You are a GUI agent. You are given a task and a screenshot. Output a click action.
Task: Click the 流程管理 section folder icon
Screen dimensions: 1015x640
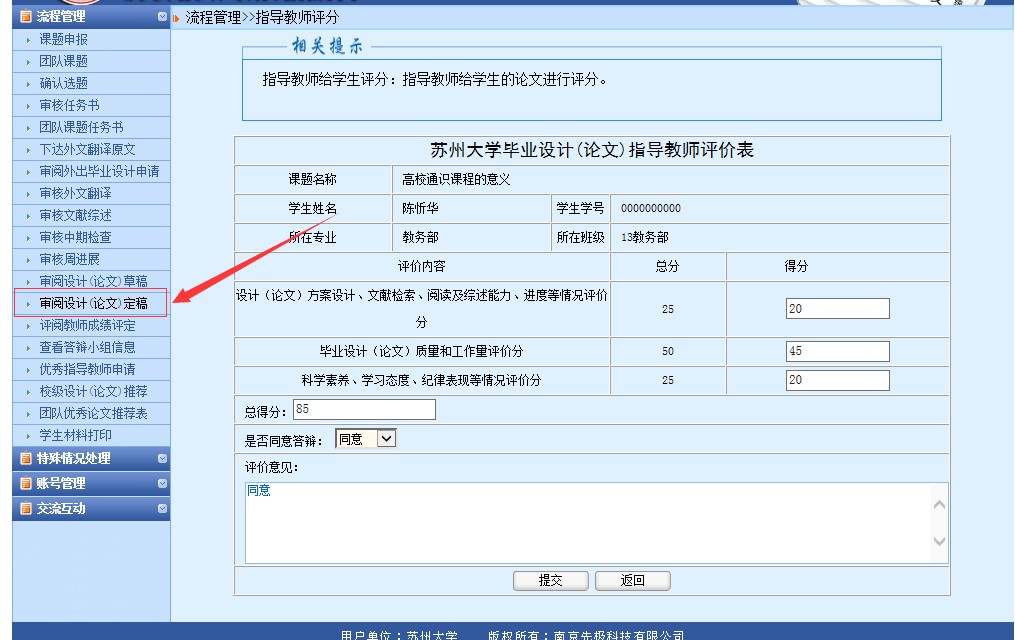[x=26, y=16]
